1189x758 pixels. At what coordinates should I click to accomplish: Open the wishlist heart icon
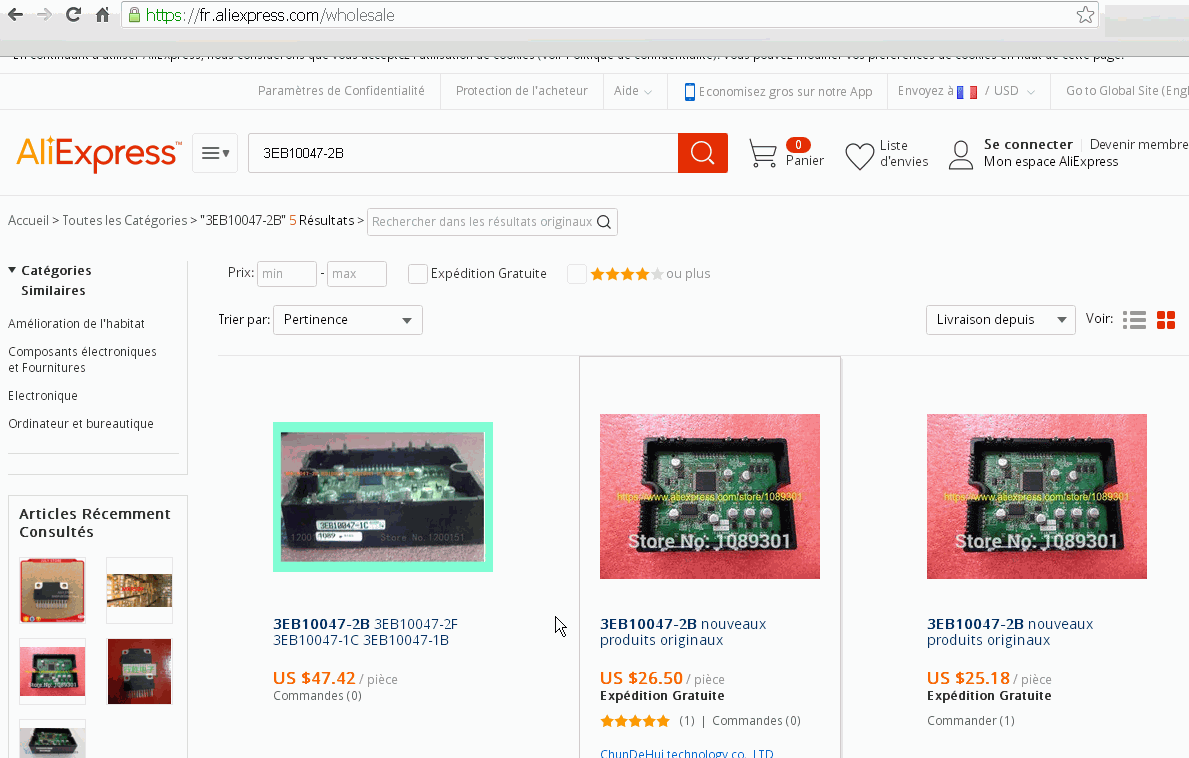[859, 156]
